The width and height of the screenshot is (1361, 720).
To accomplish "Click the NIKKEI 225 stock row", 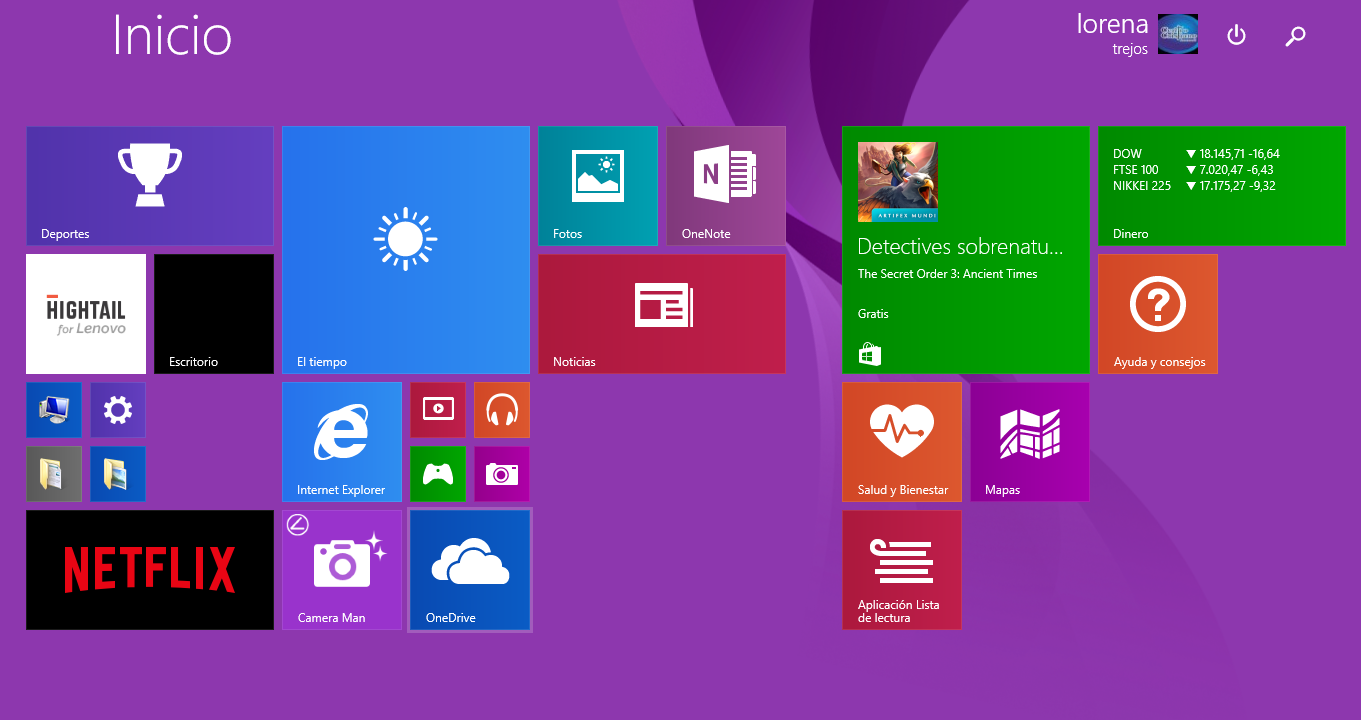I will (1194, 186).
